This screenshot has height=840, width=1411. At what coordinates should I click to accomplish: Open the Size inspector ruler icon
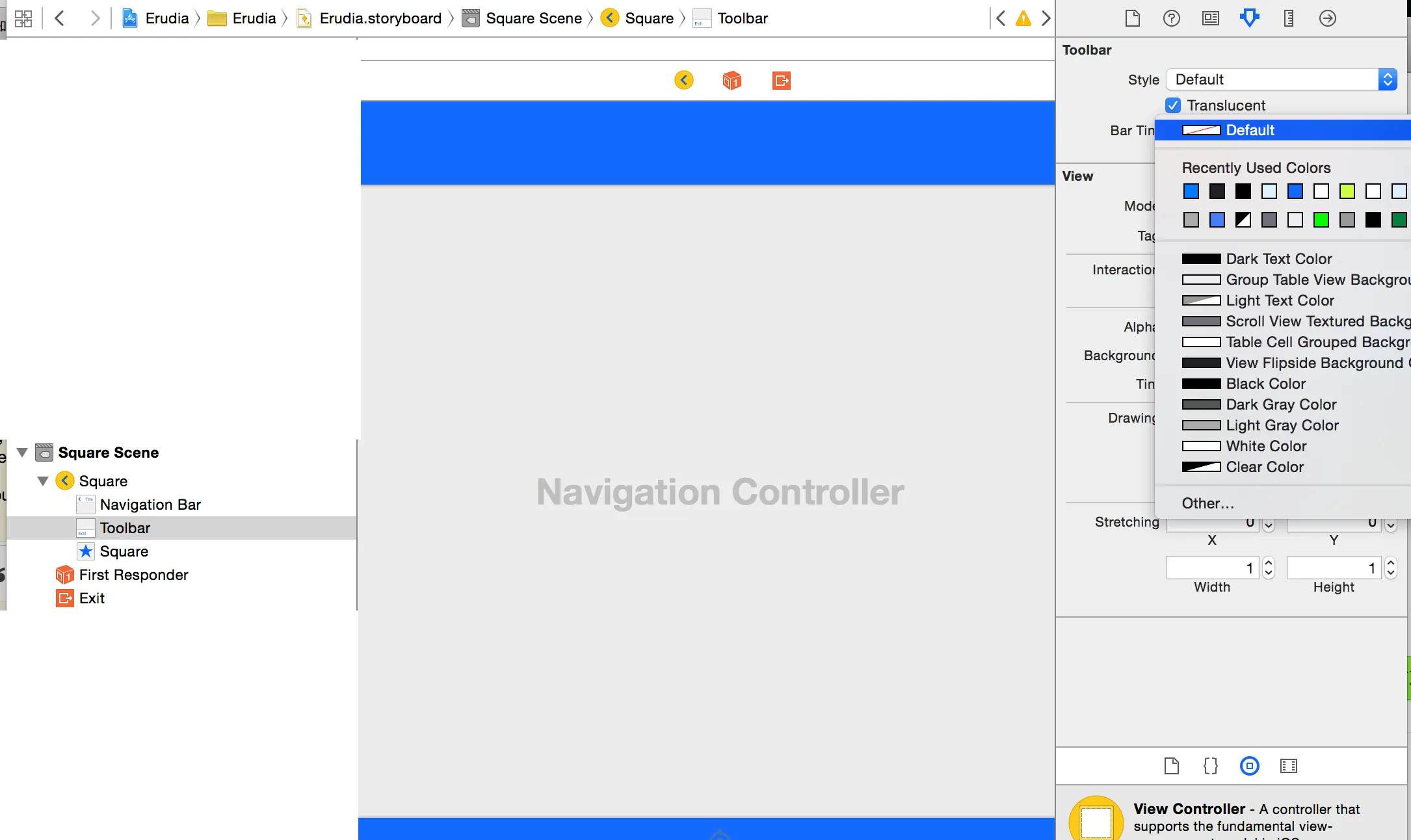tap(1288, 18)
